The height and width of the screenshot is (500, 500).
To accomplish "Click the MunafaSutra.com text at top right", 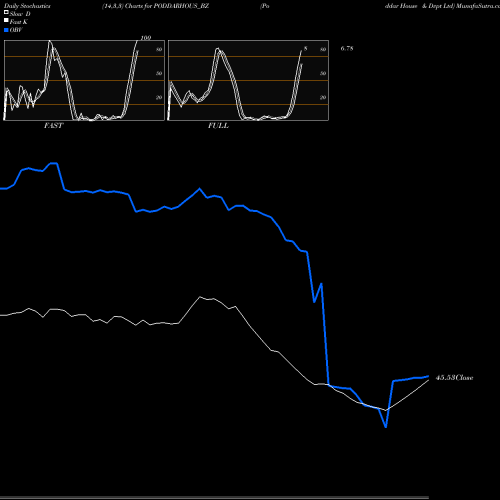I will (478, 6).
